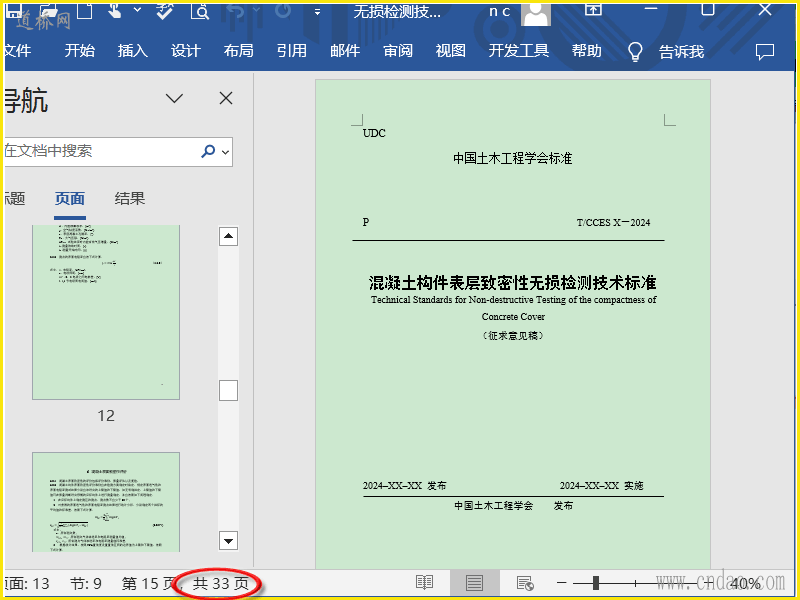Click the Redo circular arrow icon
Screen dimensions: 800x600
(x=283, y=10)
